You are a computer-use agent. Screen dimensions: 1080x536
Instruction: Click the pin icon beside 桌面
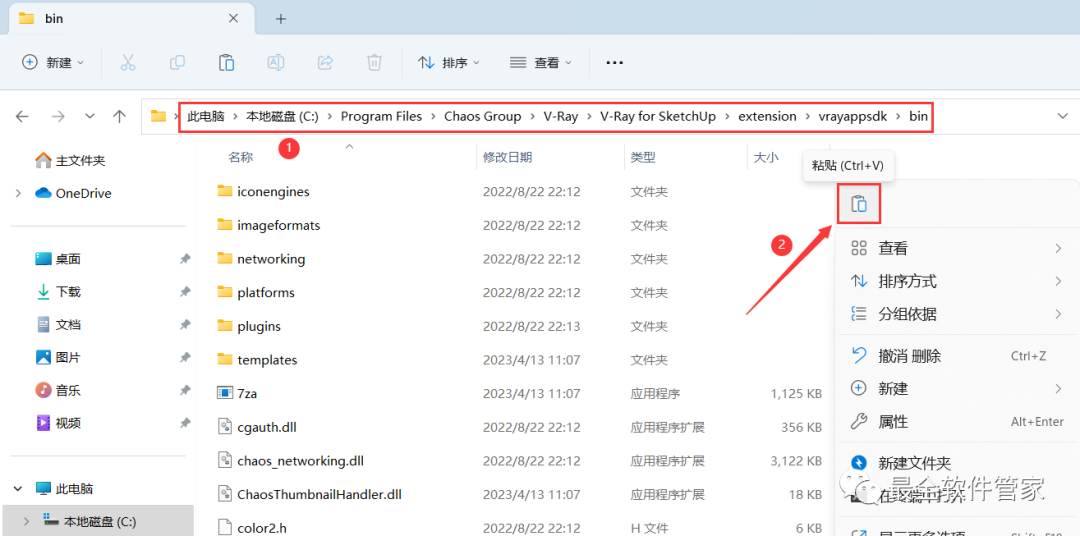[185, 259]
